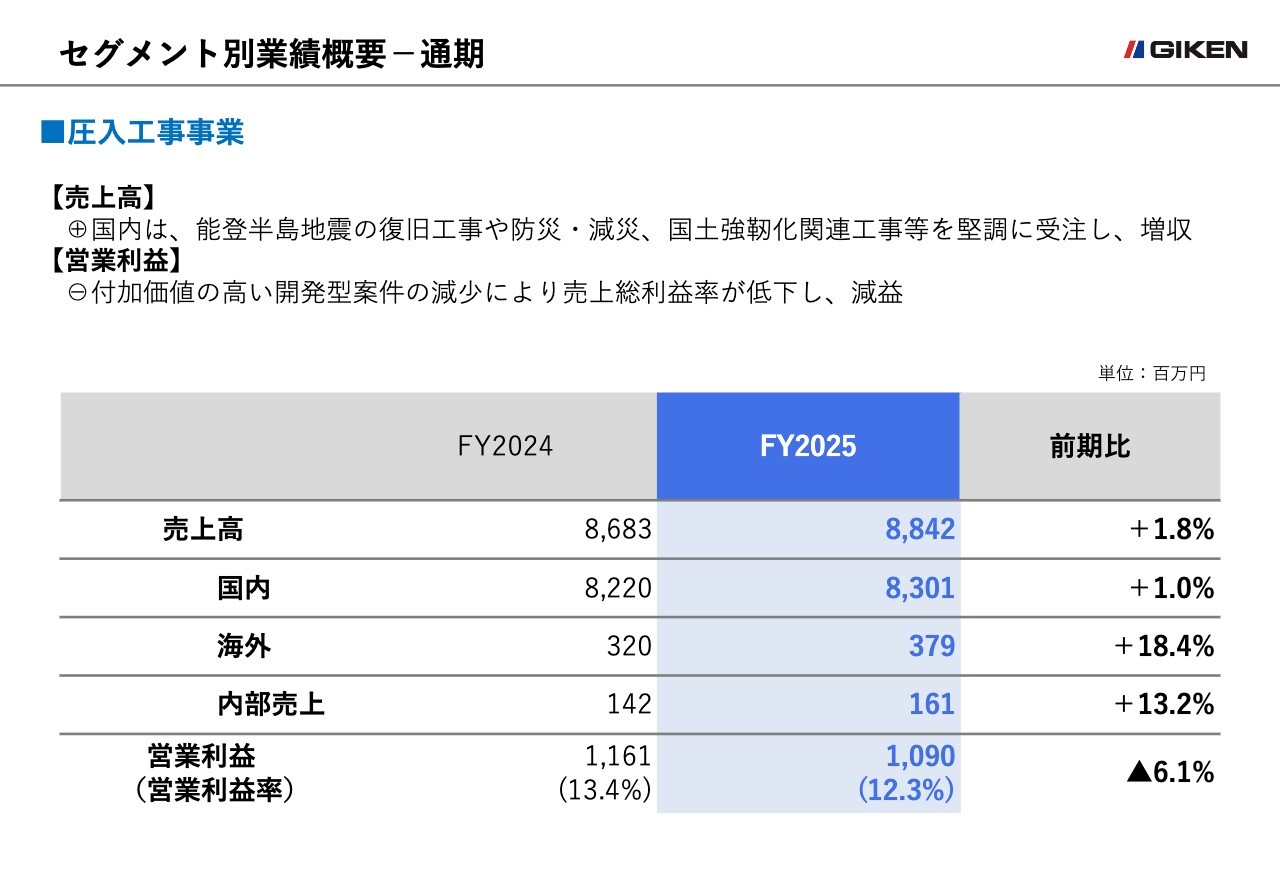The image size is (1280, 886).
Task: Click the 前期比 column header
Action: 1090,446
